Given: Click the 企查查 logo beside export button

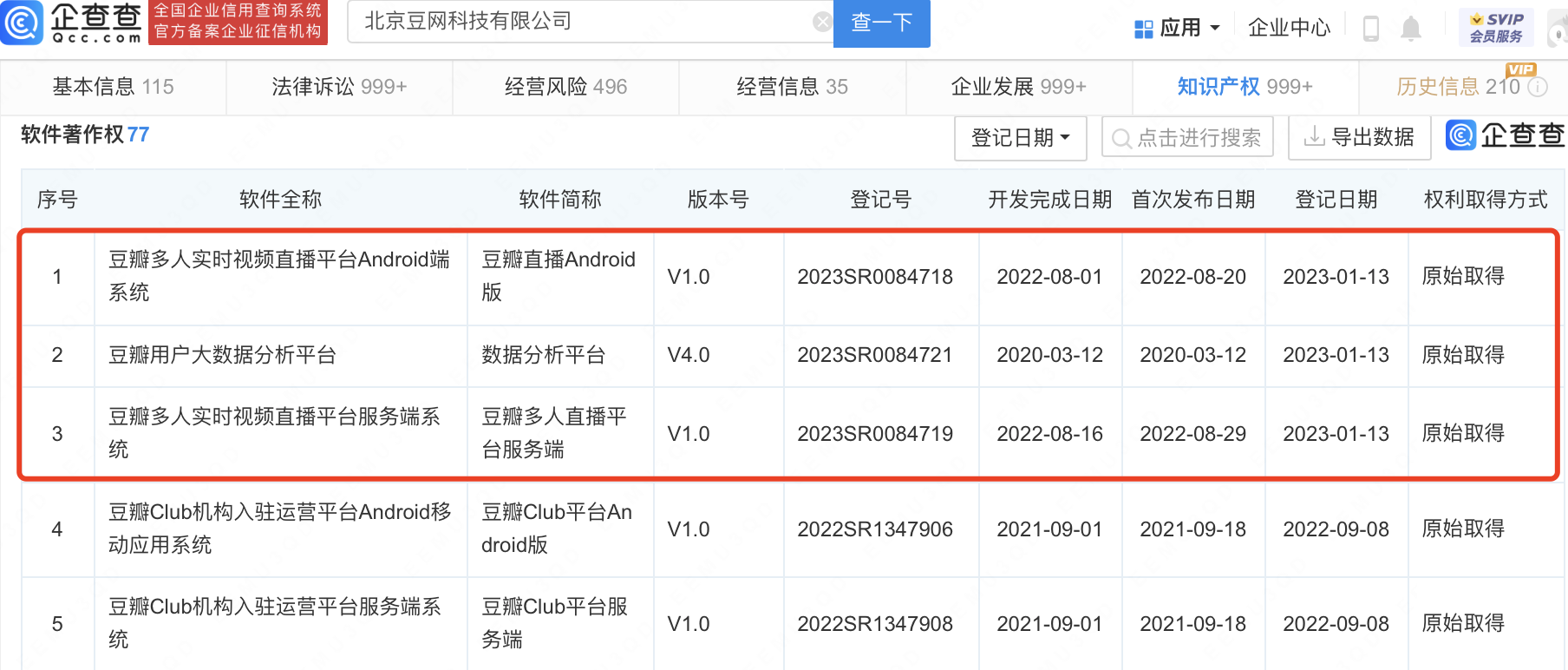Looking at the screenshot, I should pos(1506,135).
